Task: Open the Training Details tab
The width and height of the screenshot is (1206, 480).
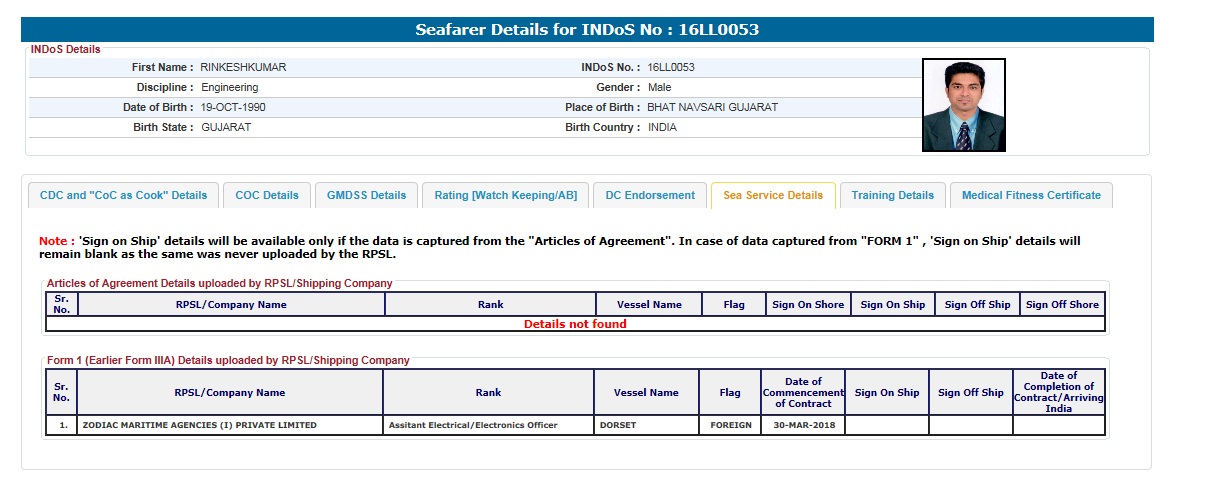Action: tap(892, 195)
